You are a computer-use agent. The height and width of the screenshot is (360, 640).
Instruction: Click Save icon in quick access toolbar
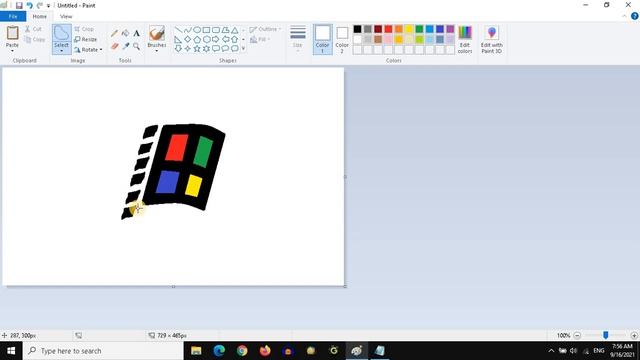(x=19, y=6)
